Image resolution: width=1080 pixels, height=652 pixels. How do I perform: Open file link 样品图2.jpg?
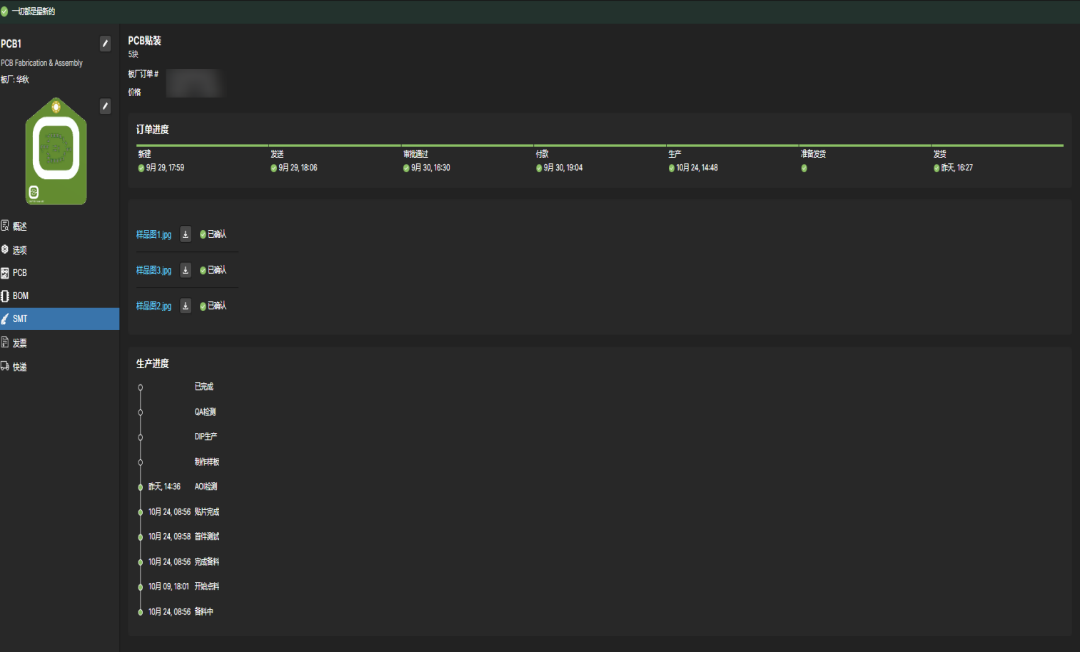click(154, 306)
